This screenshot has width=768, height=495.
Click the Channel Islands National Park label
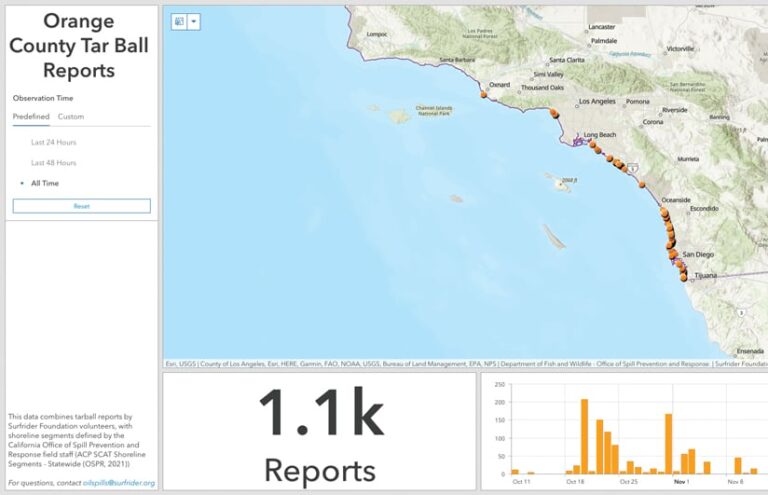[x=434, y=111]
